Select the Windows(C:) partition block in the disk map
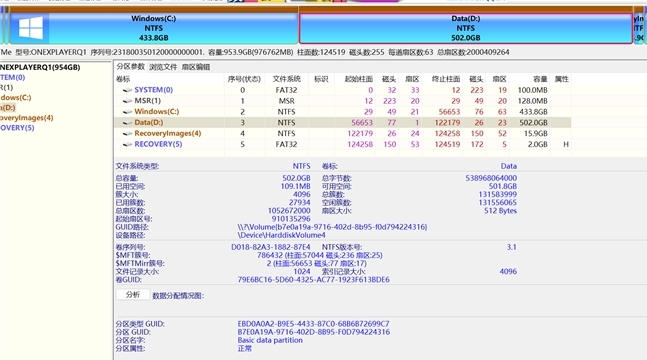647x360 pixels. click(x=153, y=28)
